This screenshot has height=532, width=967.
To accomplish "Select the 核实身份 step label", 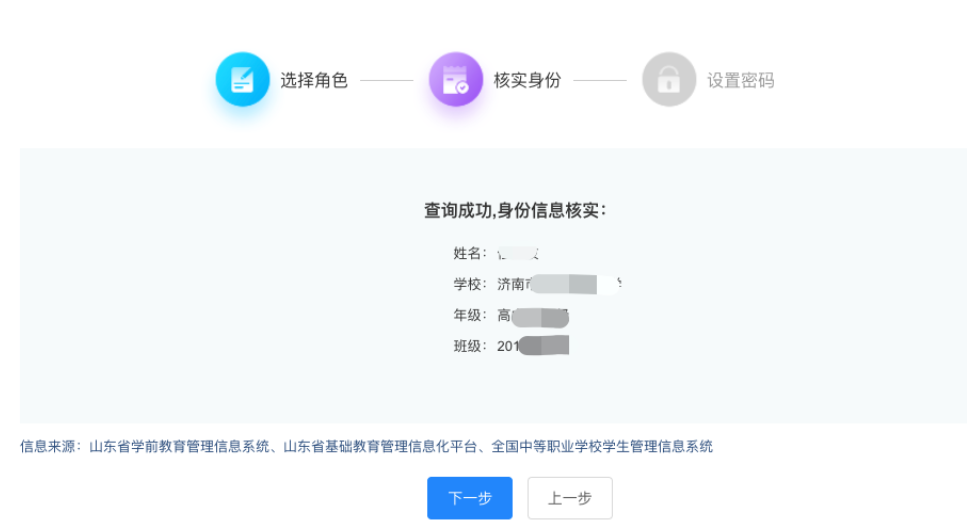I will pyautogui.click(x=527, y=80).
